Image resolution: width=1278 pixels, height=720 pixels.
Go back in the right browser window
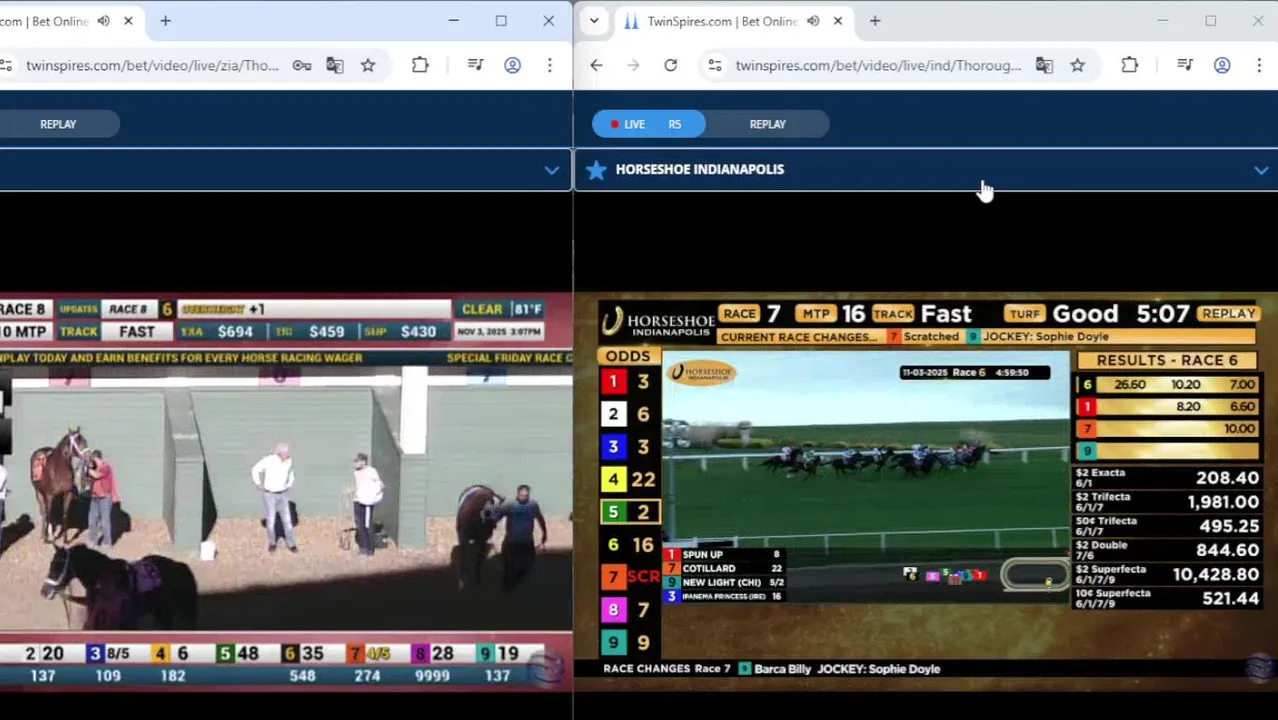point(596,65)
